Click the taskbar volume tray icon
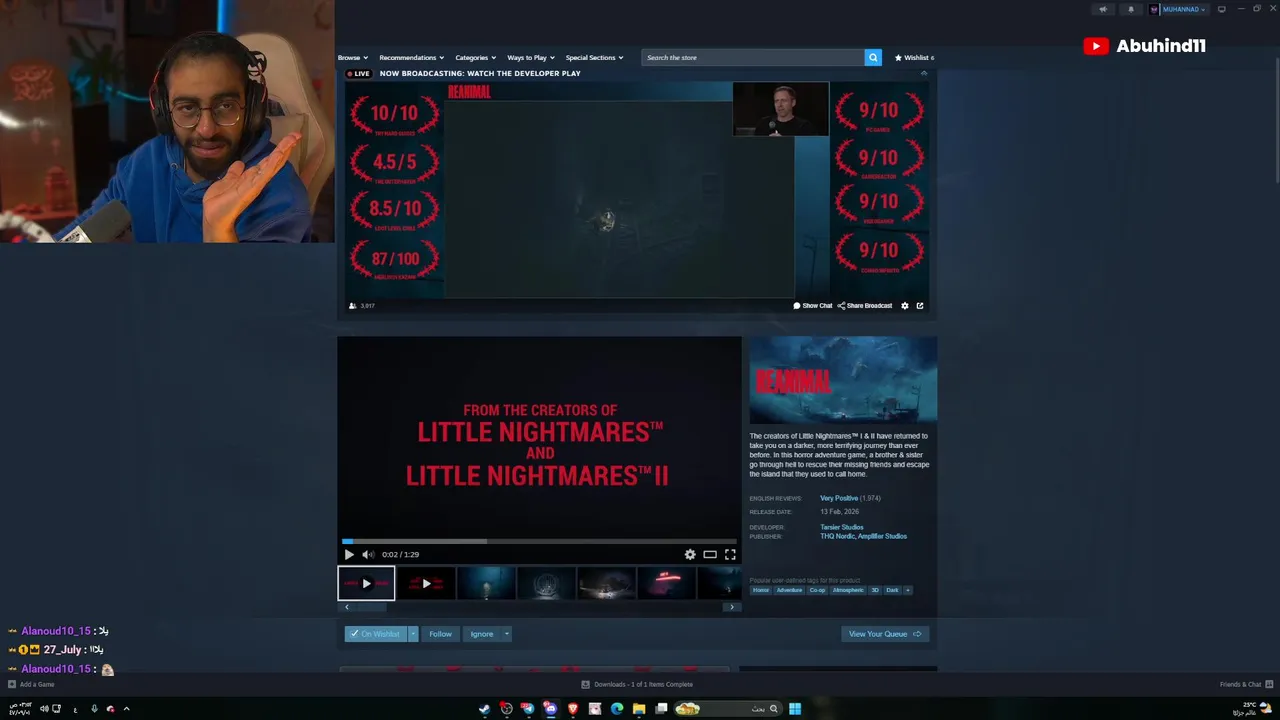Image resolution: width=1280 pixels, height=720 pixels. coord(44,709)
